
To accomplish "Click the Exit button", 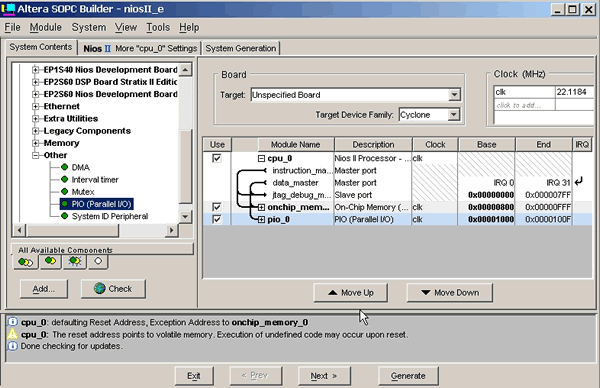I will click(x=194, y=376).
